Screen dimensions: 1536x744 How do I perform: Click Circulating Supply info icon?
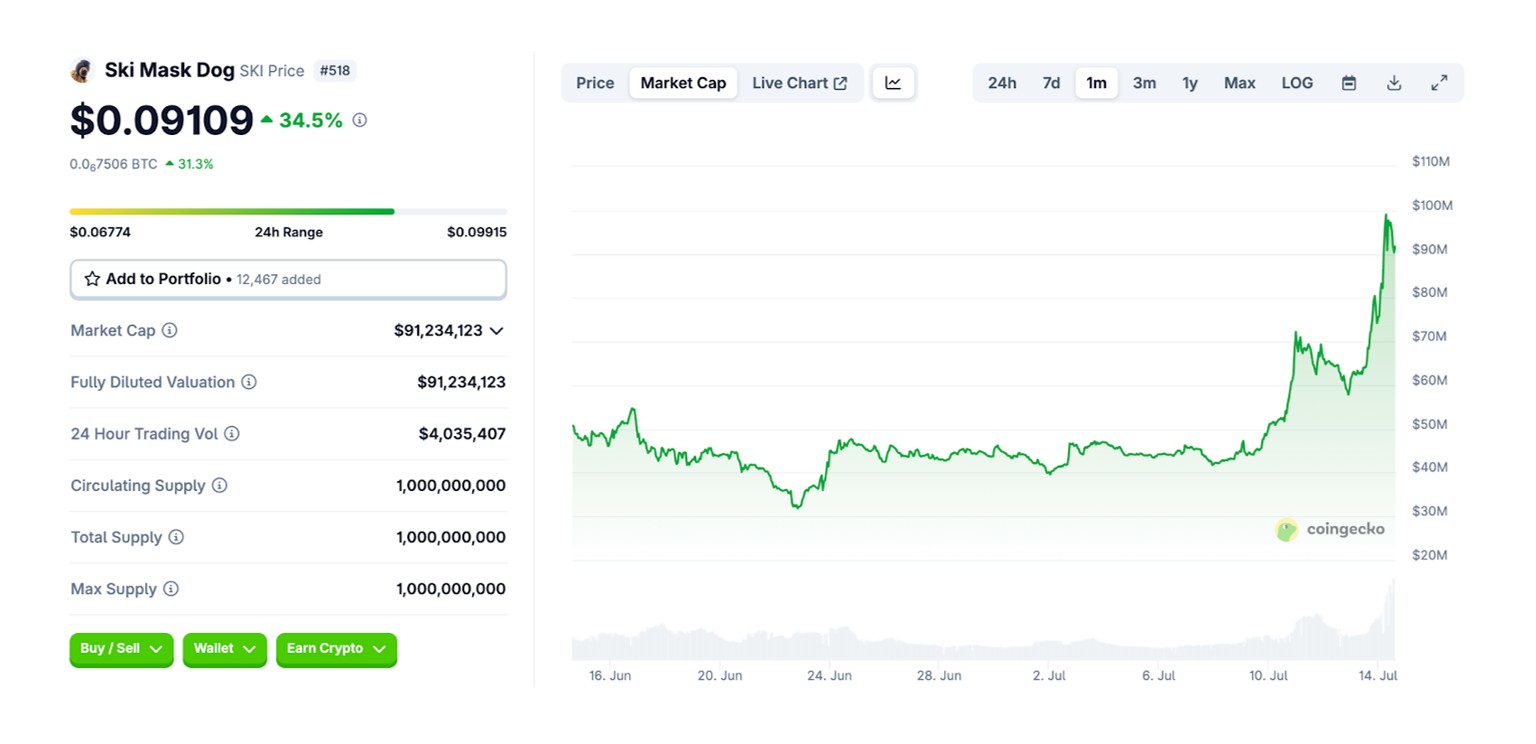pos(220,485)
